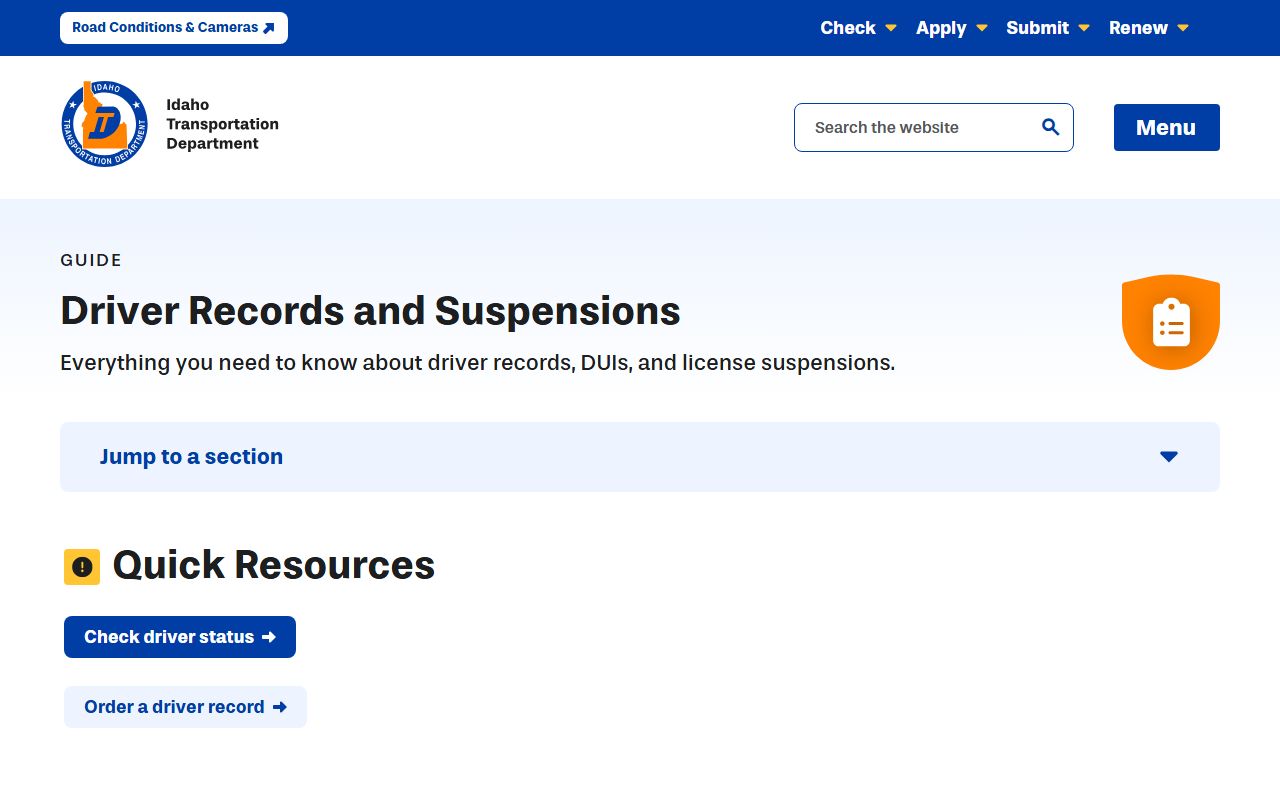
Task: Expand Jump to a section panel
Action: (x=640, y=457)
